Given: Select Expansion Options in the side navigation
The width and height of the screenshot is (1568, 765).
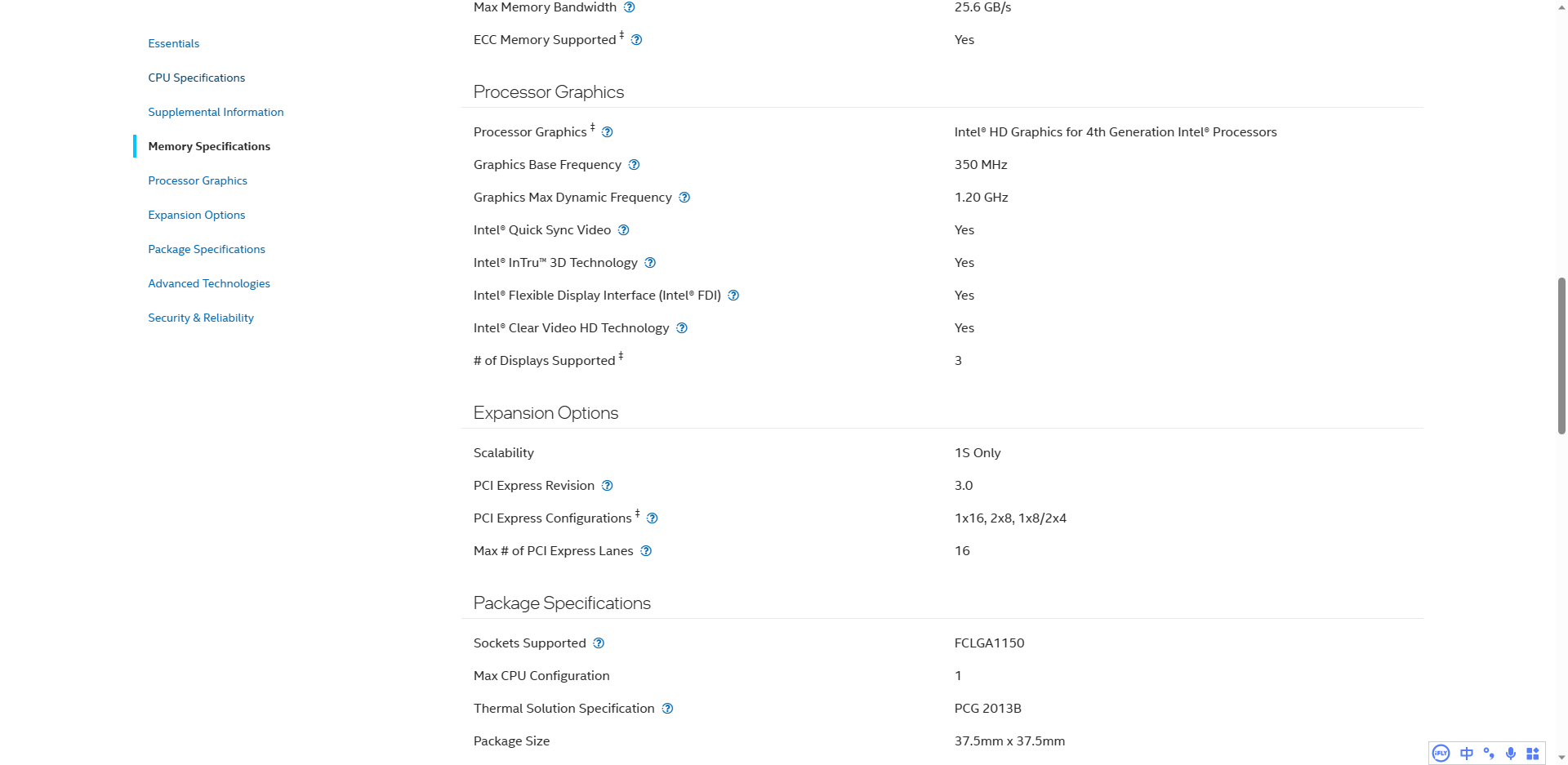Looking at the screenshot, I should coord(197,215).
